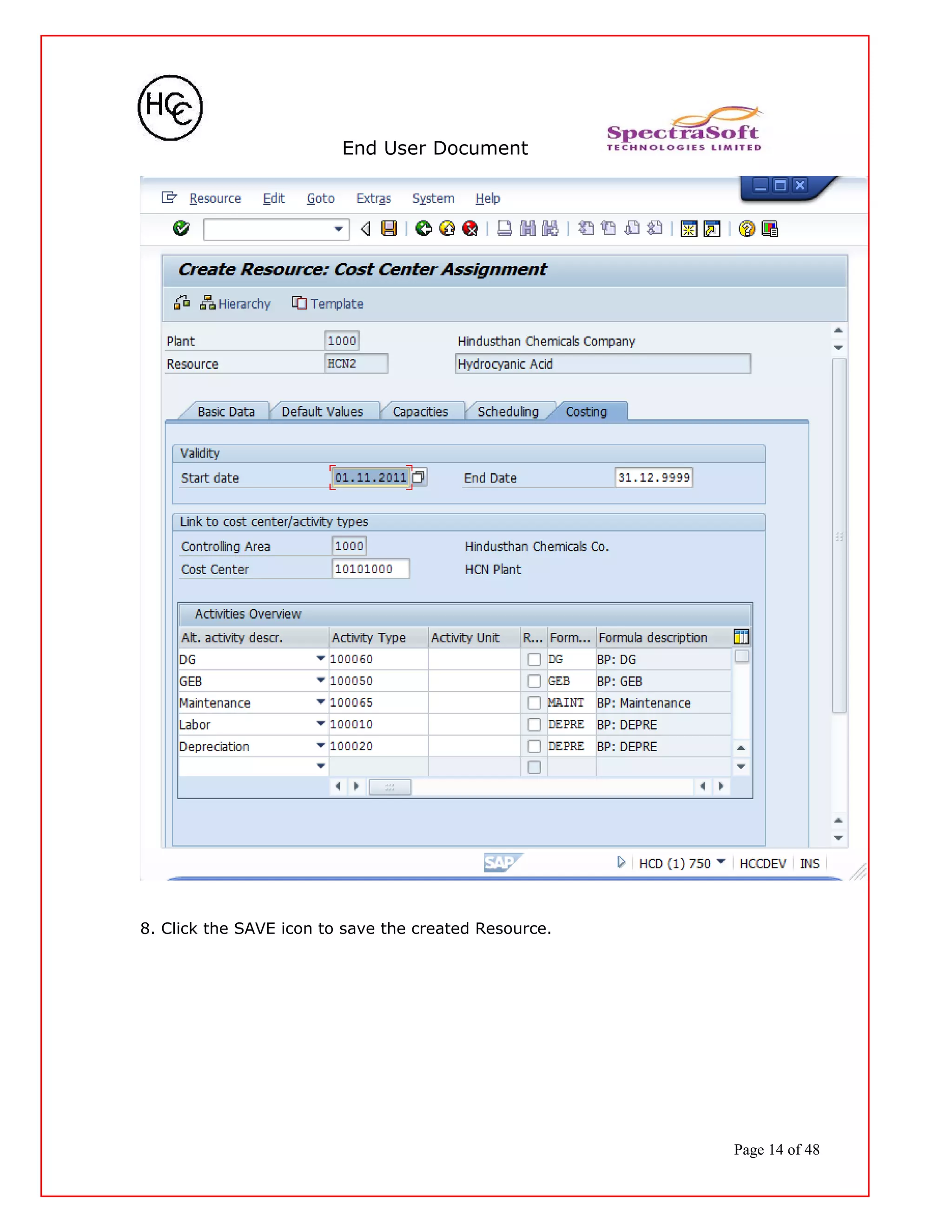Tick the checkbox in the DG row
This screenshot has width=952, height=1232.
point(534,659)
